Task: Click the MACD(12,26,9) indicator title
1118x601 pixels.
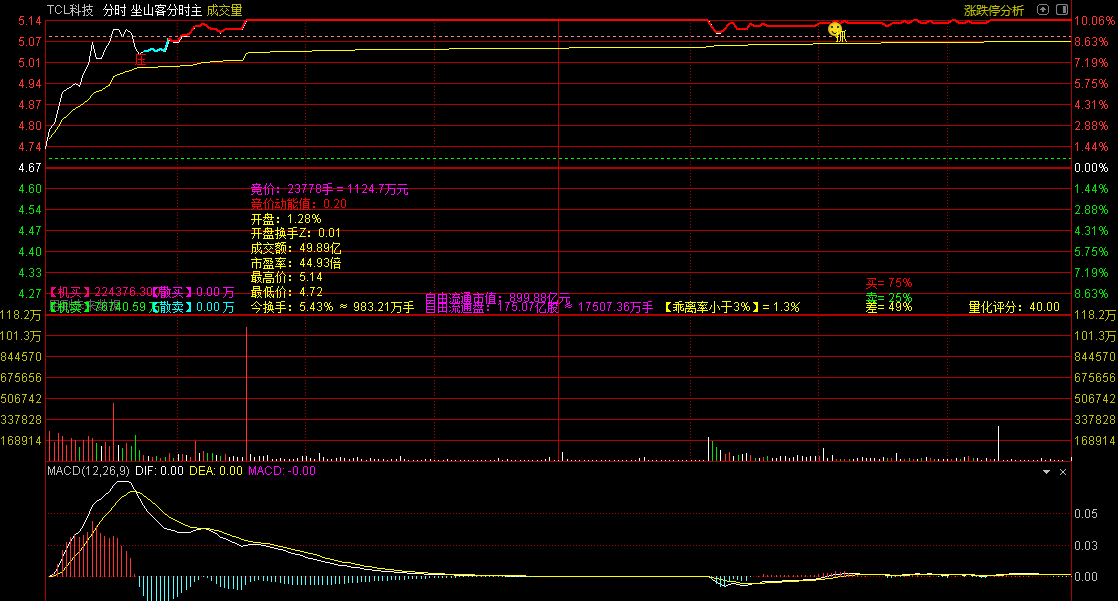Action: [x=88, y=471]
